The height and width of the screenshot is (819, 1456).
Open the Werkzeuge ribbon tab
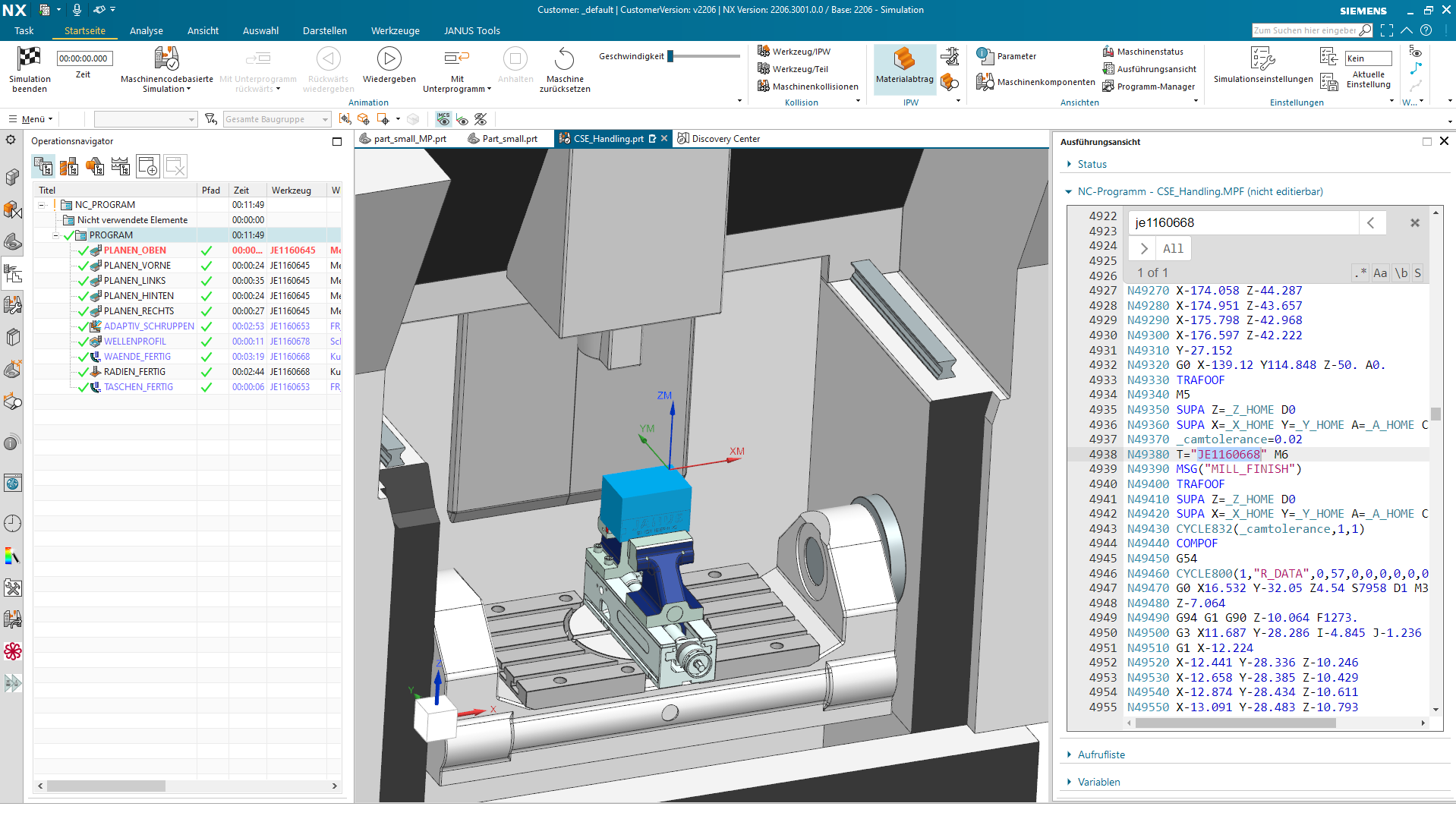pyautogui.click(x=395, y=31)
